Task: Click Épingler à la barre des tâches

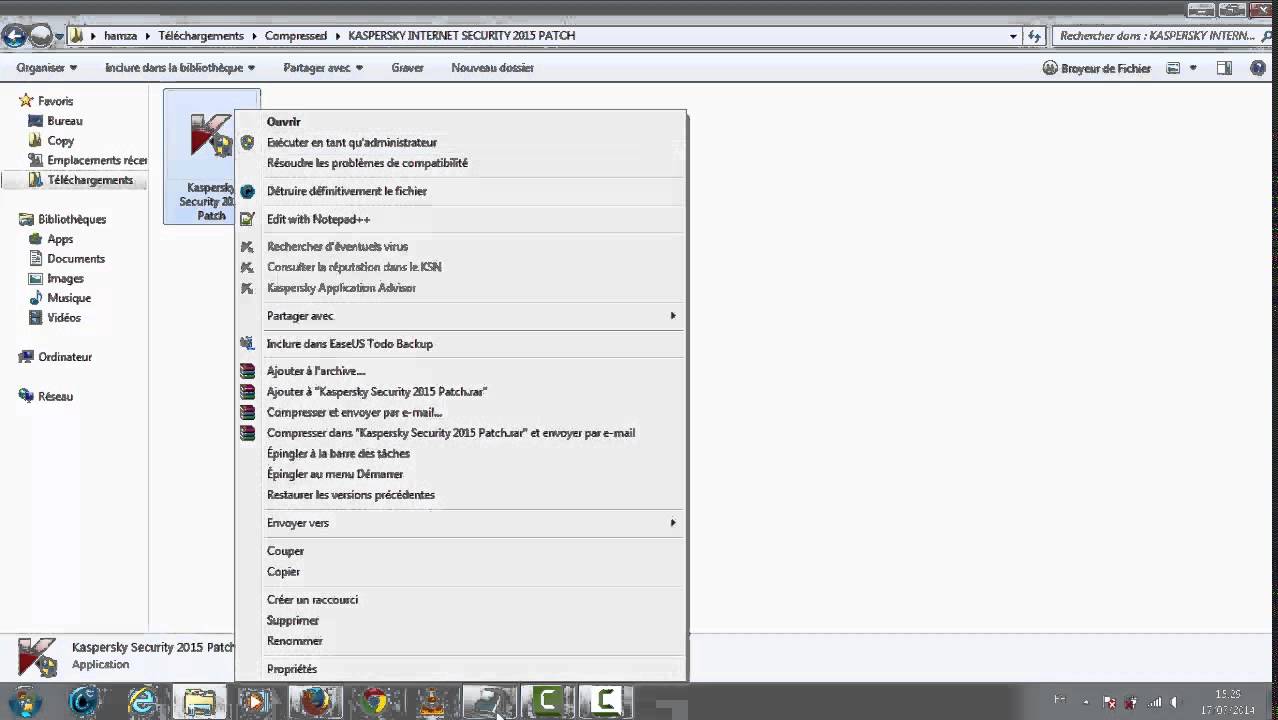Action: click(x=338, y=454)
